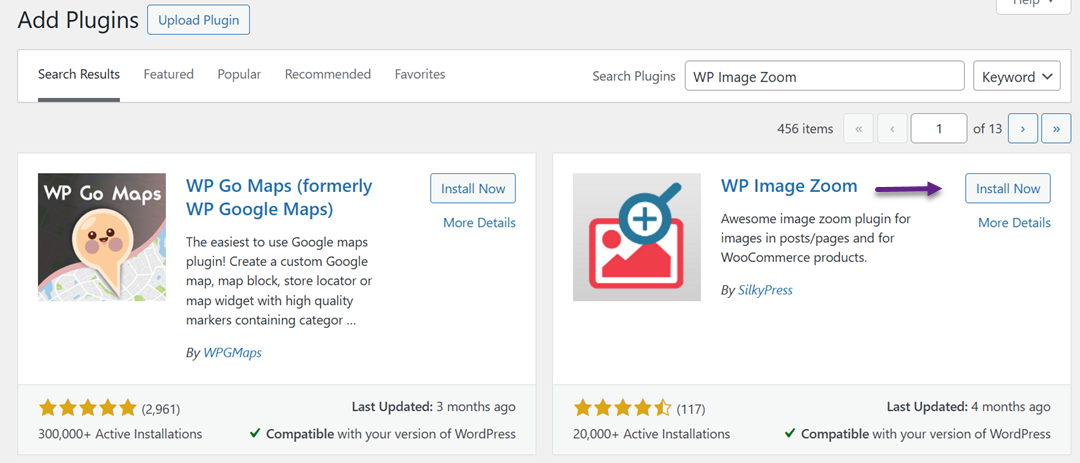Click the WP Go Maps plugin icon
Screen dimensions: 1080x463
(x=102, y=237)
